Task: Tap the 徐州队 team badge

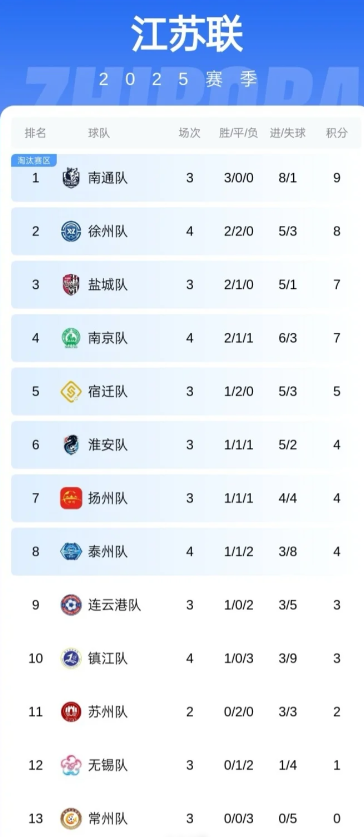Action: [x=71, y=231]
